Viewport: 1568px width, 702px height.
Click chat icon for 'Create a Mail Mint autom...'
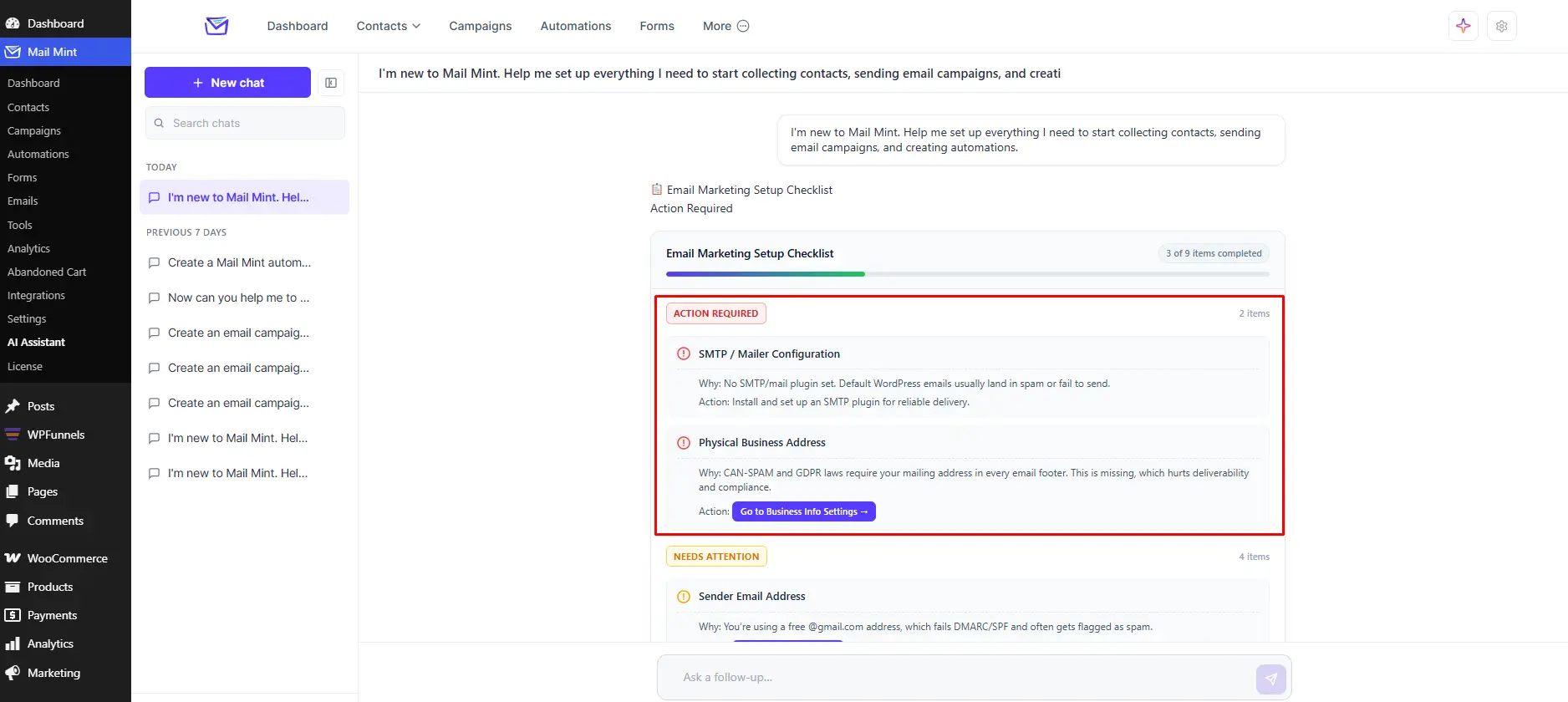[154, 262]
